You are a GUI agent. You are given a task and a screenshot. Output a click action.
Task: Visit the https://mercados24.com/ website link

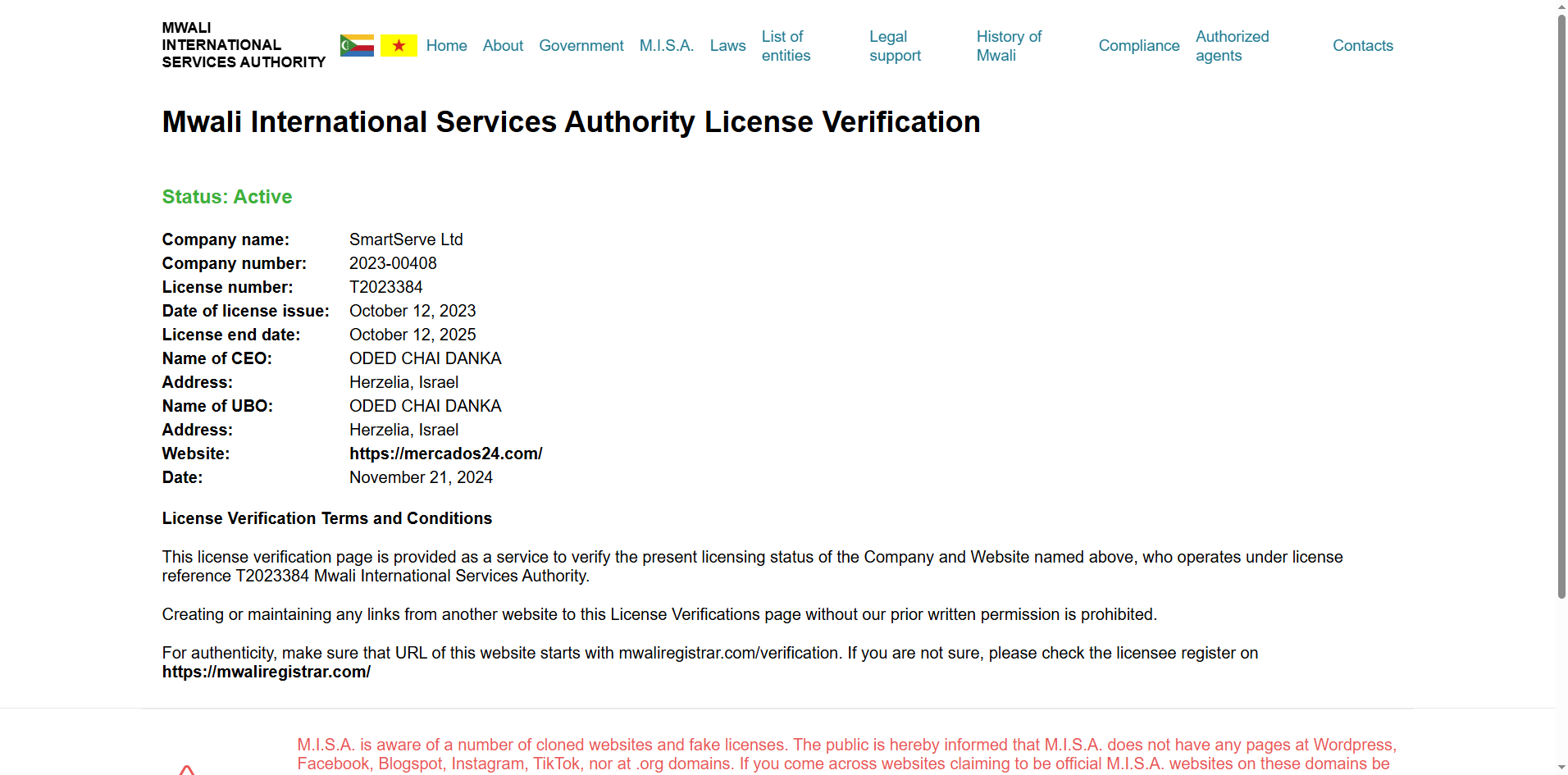coord(445,454)
